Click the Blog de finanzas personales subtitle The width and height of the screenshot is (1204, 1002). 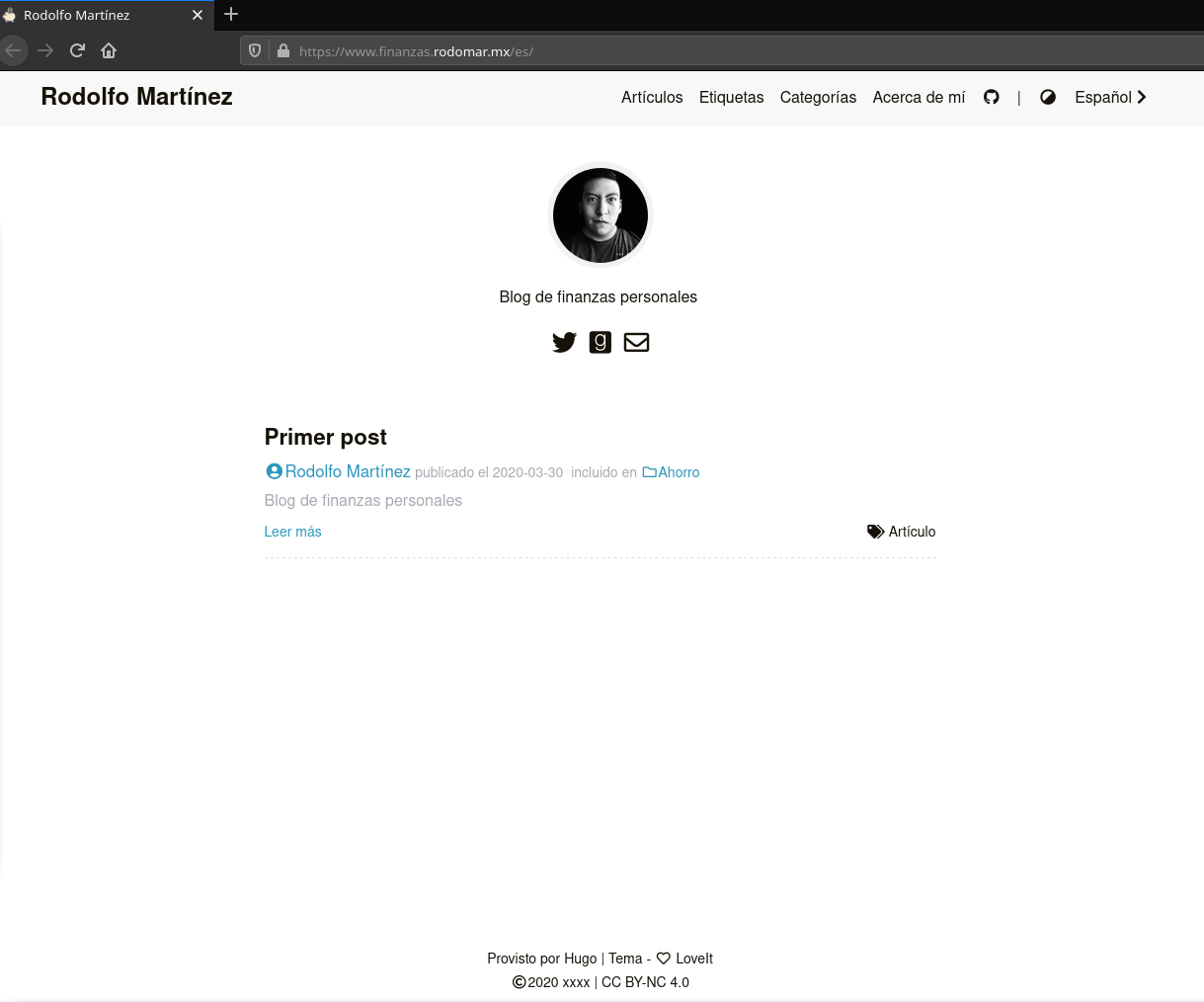coord(599,296)
